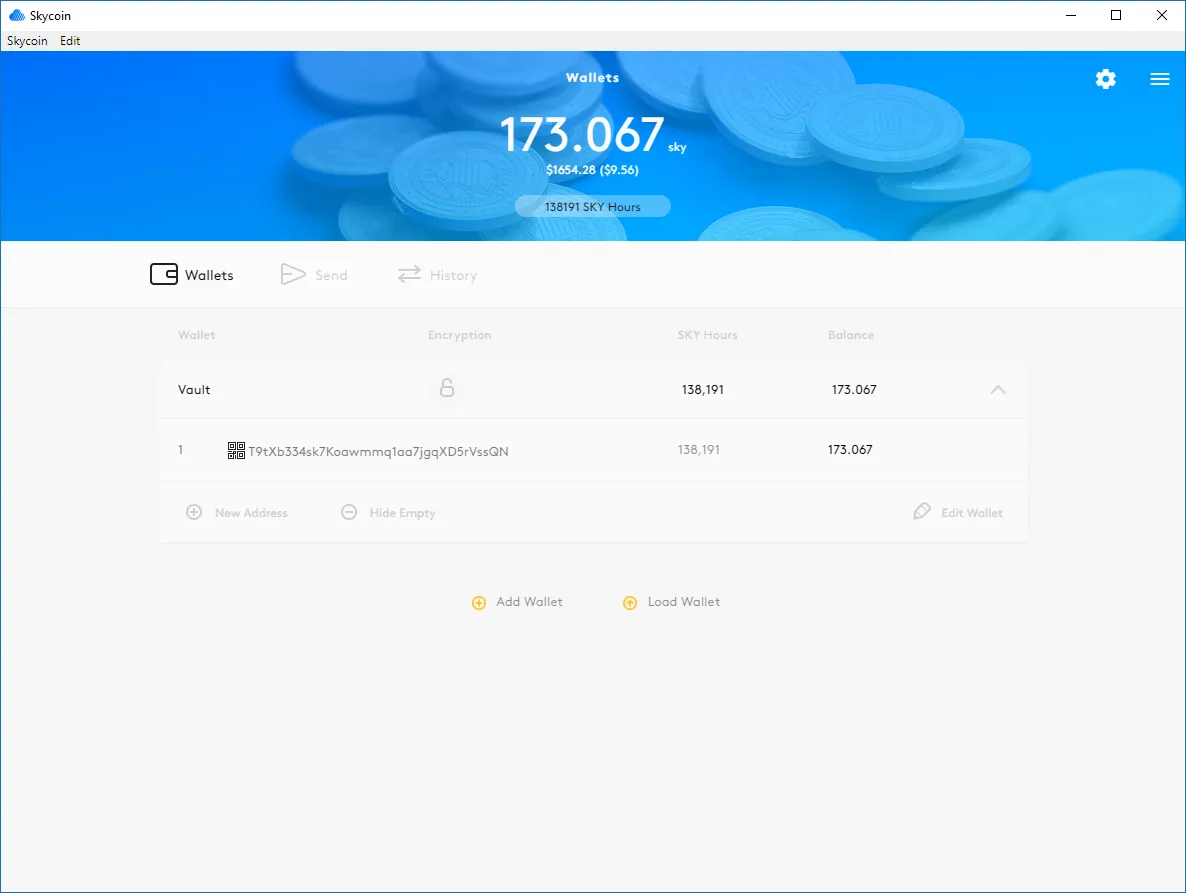Viewport: 1186px width, 893px height.
Task: Show QR code for address T9tXb334sk7
Action: (x=236, y=451)
